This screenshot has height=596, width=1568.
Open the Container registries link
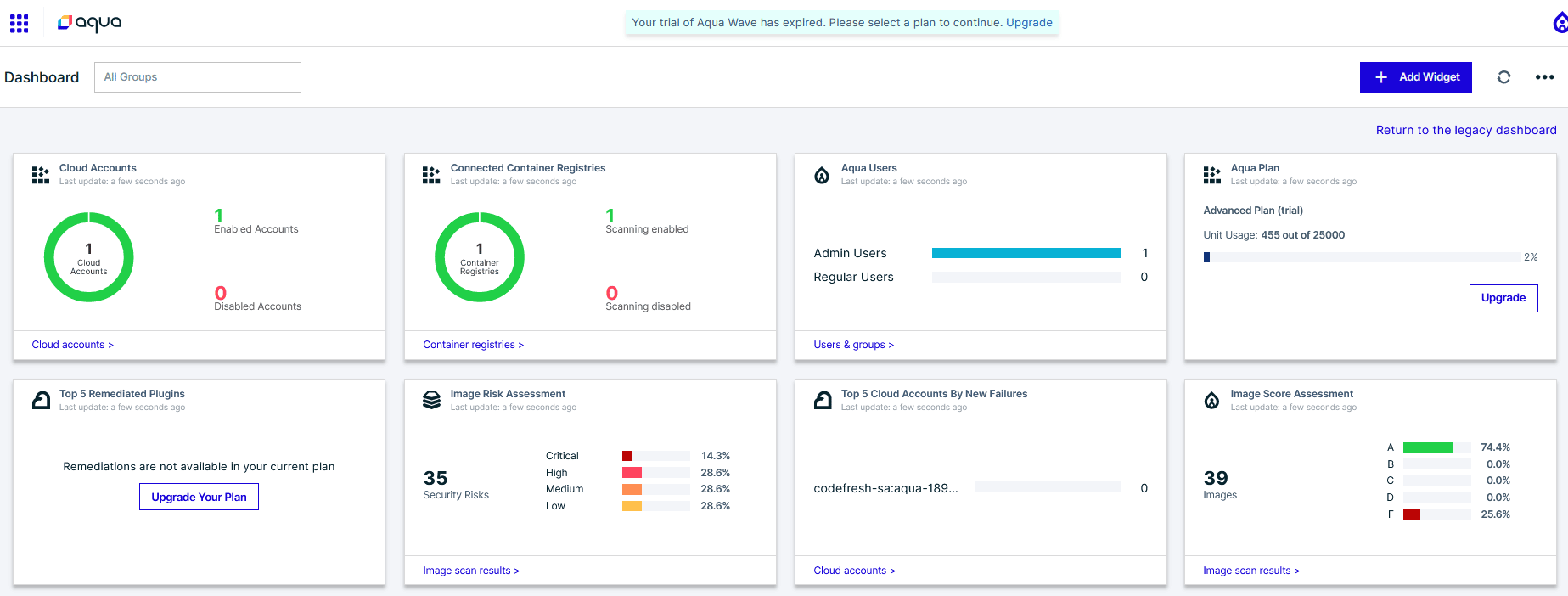click(474, 345)
